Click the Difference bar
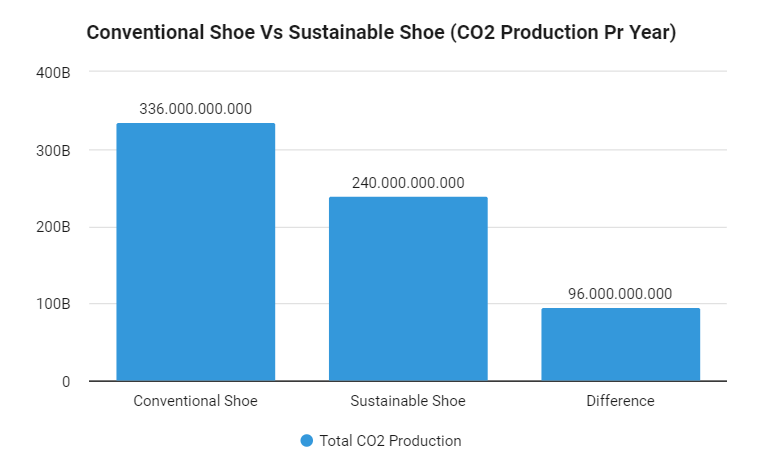The height and width of the screenshot is (468, 763). point(620,344)
